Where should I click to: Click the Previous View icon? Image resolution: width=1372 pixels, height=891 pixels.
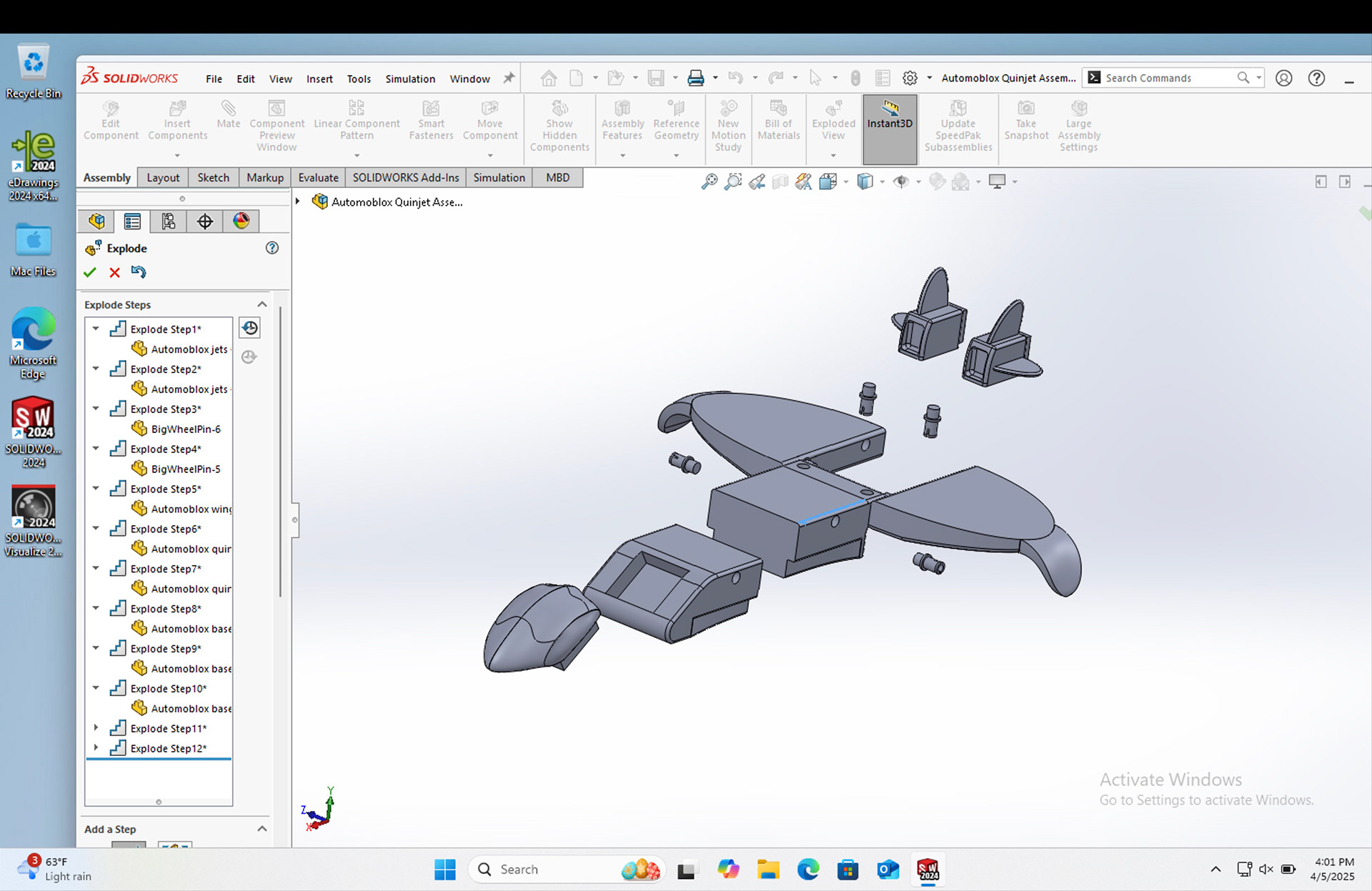click(x=757, y=181)
